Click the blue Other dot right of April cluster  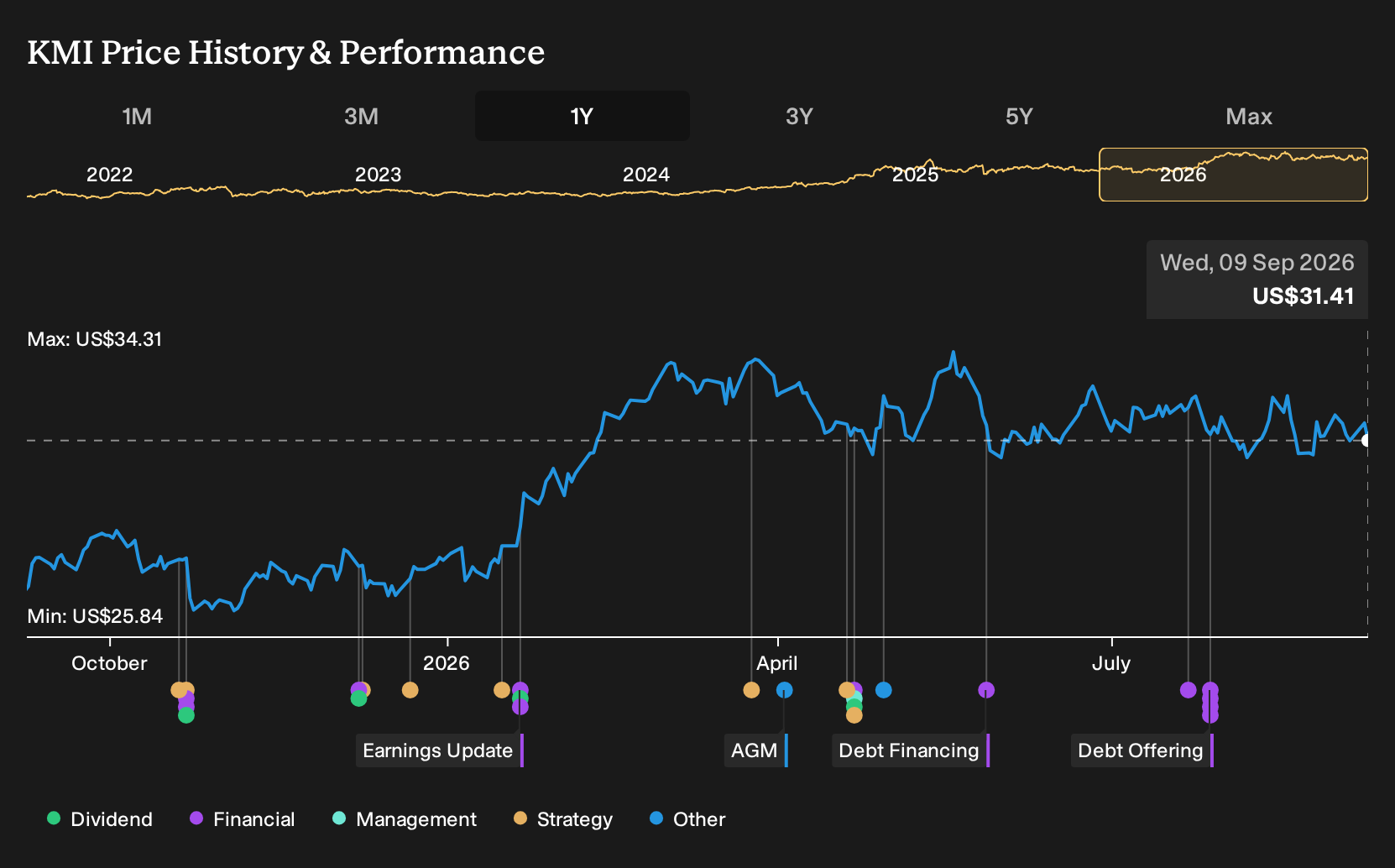click(x=883, y=690)
